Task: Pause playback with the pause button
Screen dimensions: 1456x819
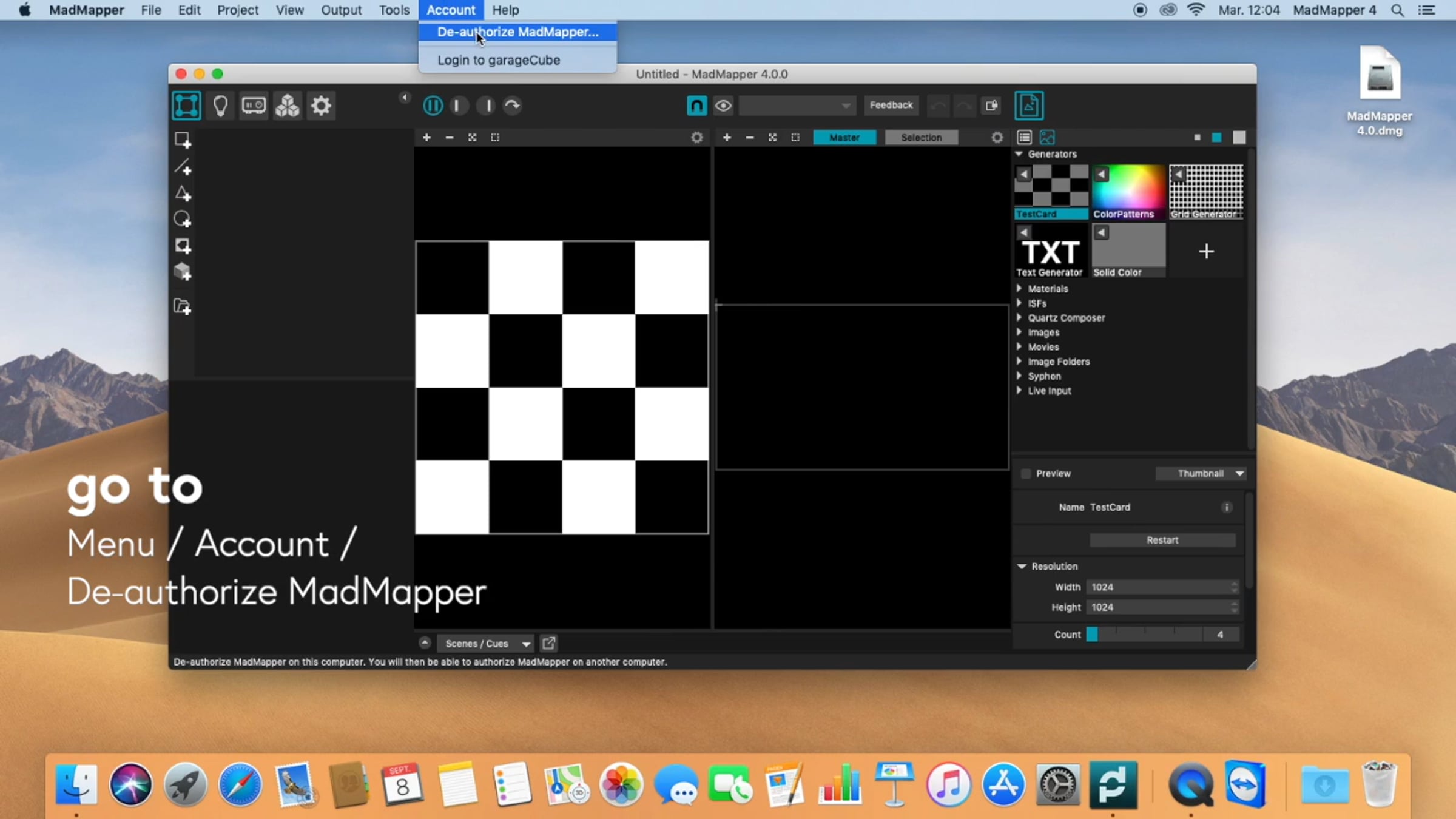Action: click(433, 106)
